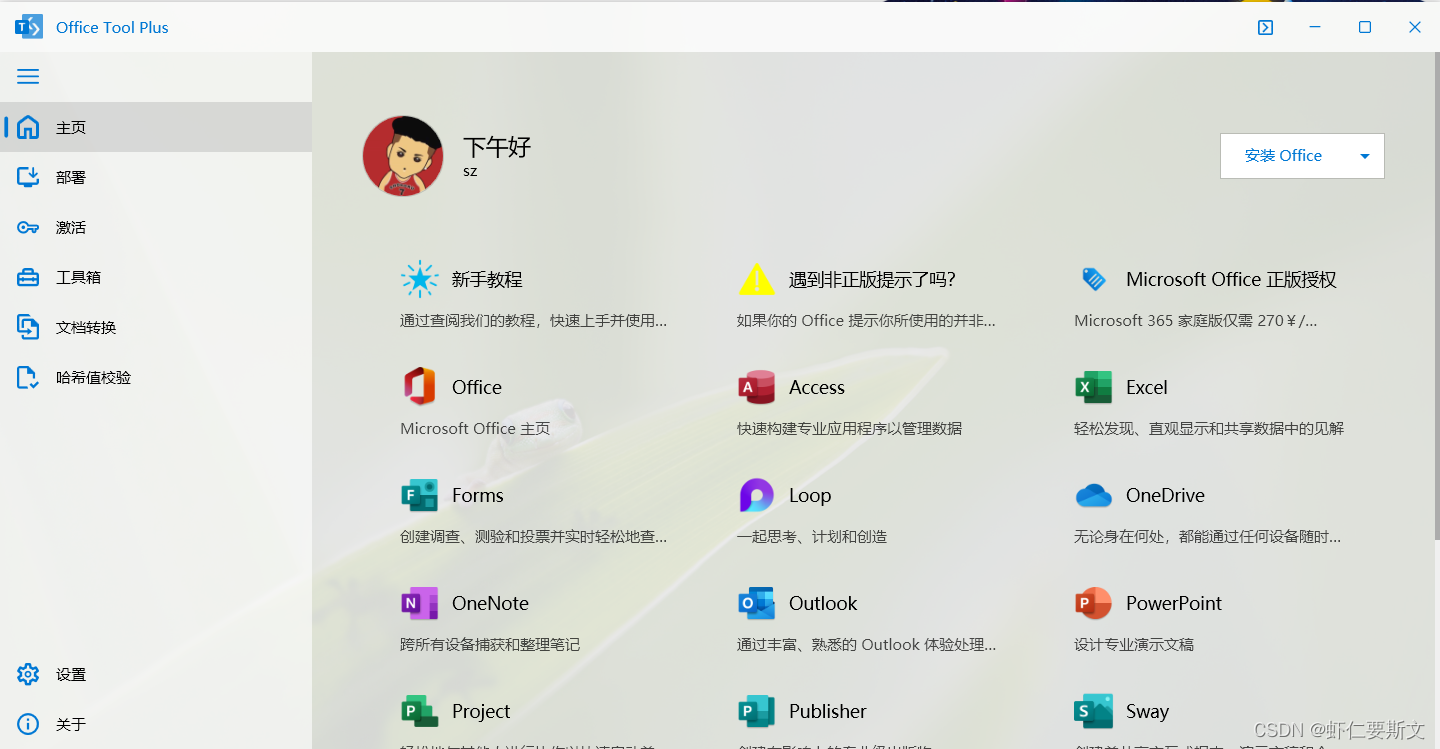This screenshot has width=1440, height=749.
Task: Open 工具箱 page in sidebar
Action: tap(156, 277)
